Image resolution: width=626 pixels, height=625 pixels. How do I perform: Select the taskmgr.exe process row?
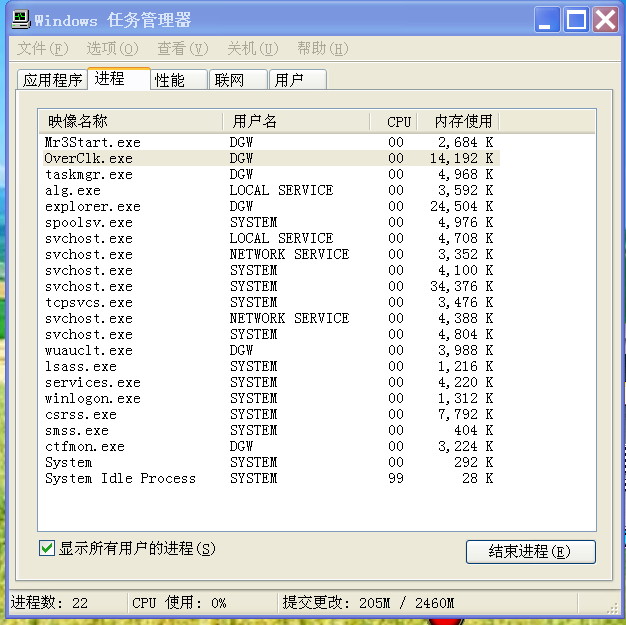tap(88, 174)
